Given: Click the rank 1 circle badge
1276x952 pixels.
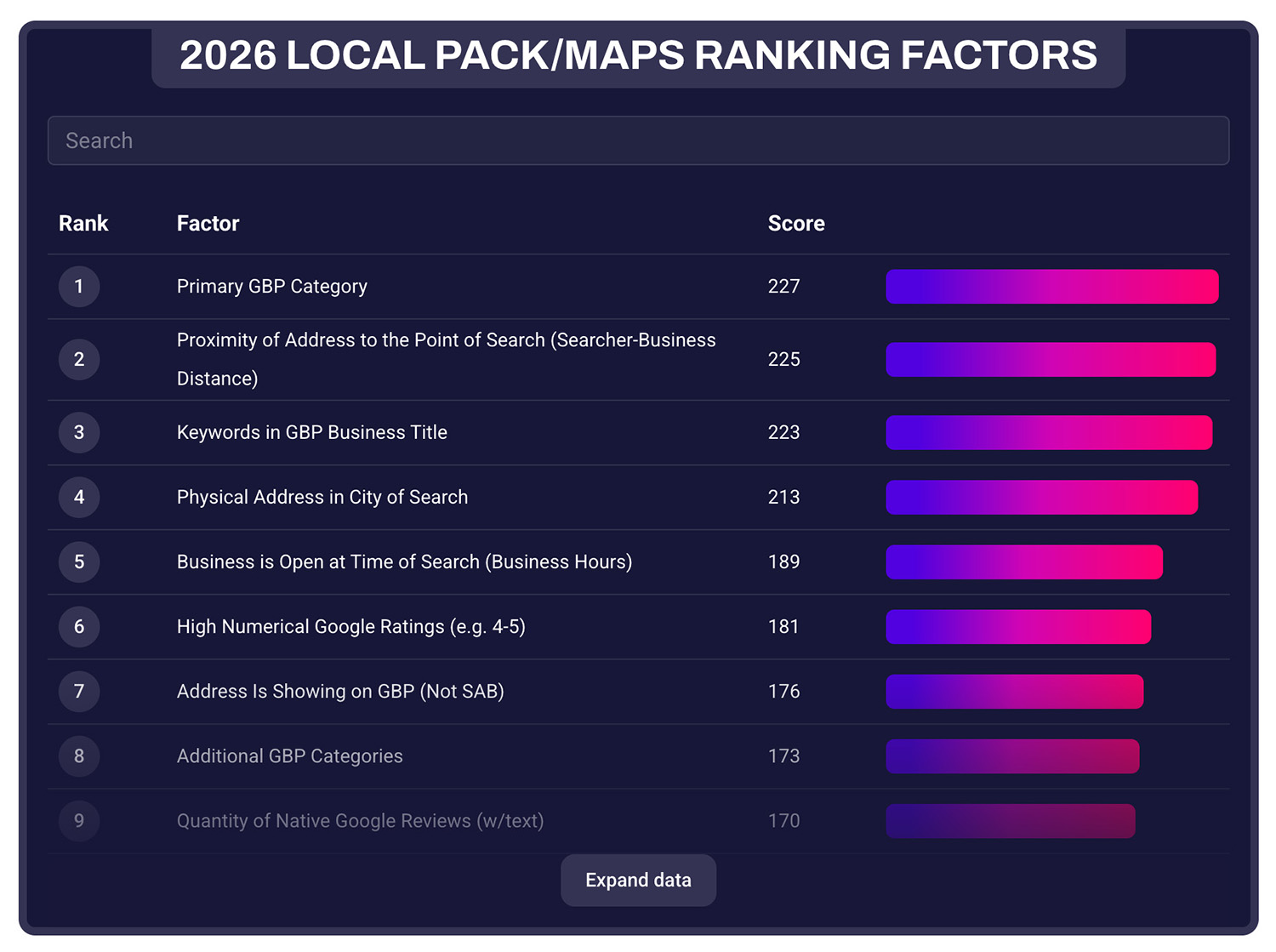Looking at the screenshot, I should click(x=78, y=287).
